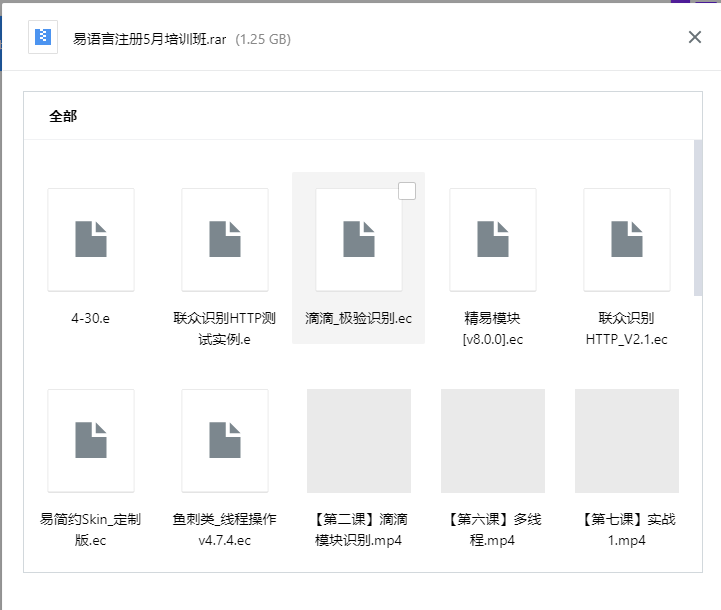Open thumbnail of 【第七课】实战1.mp4
The height and width of the screenshot is (610, 721).
pyautogui.click(x=627, y=441)
